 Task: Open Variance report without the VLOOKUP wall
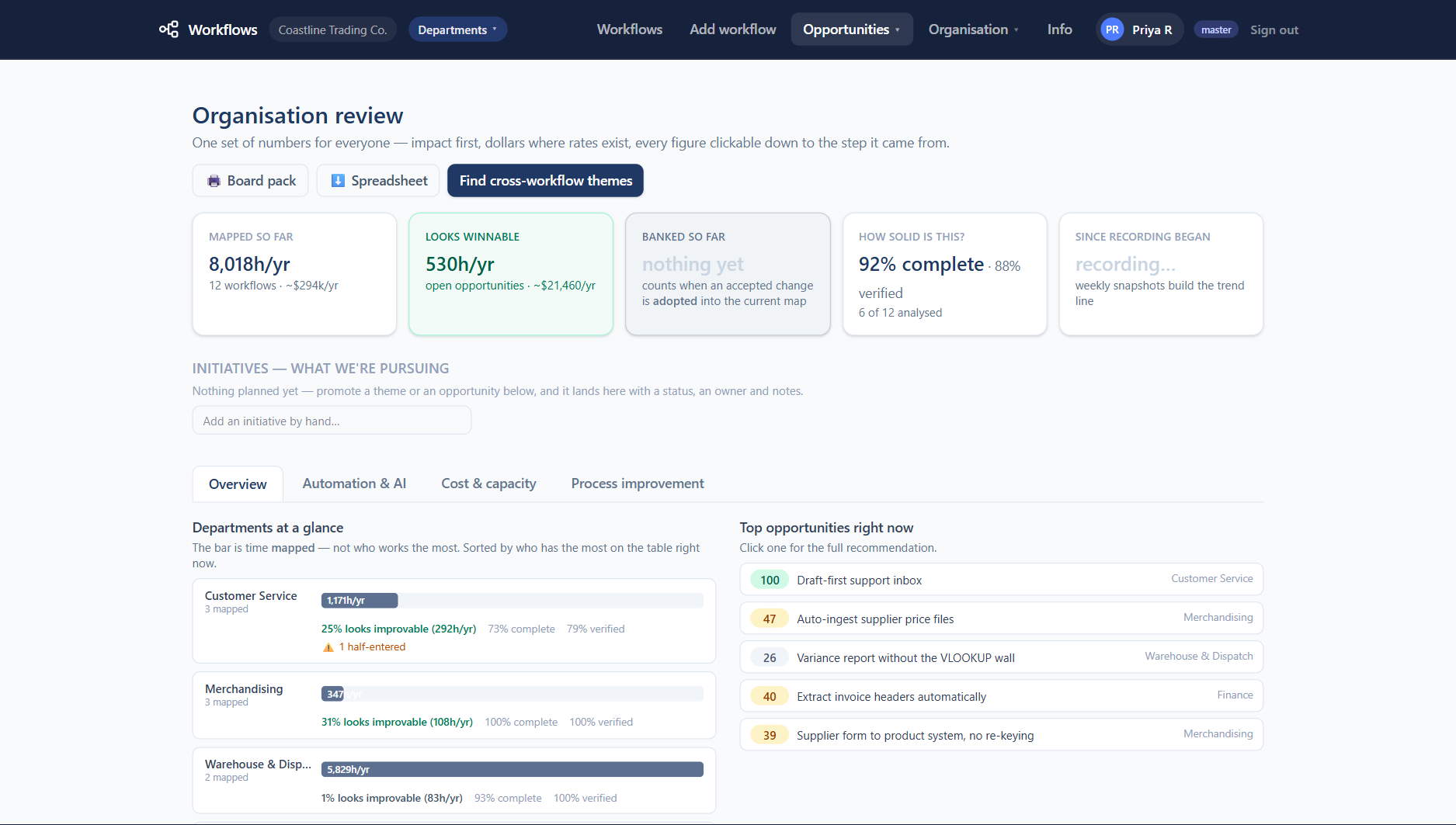coord(1002,657)
